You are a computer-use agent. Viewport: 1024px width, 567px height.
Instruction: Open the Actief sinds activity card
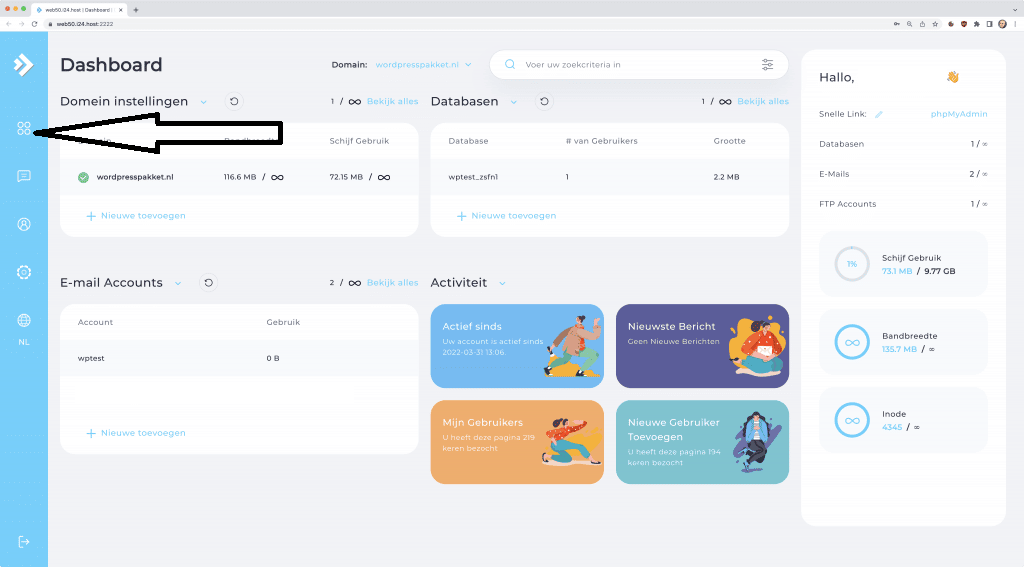[x=517, y=346]
